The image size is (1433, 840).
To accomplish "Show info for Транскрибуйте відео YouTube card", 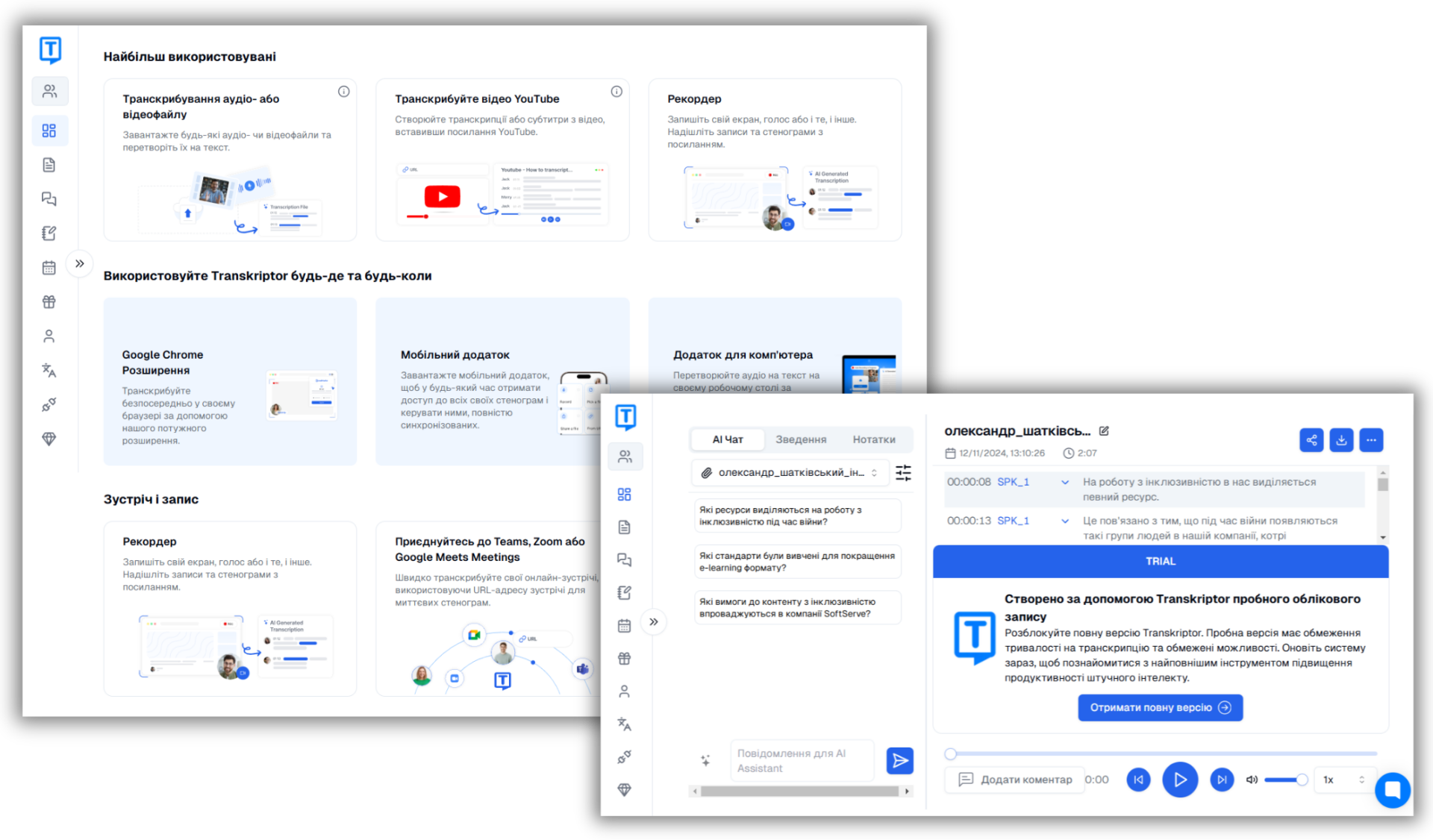I will click(x=616, y=92).
